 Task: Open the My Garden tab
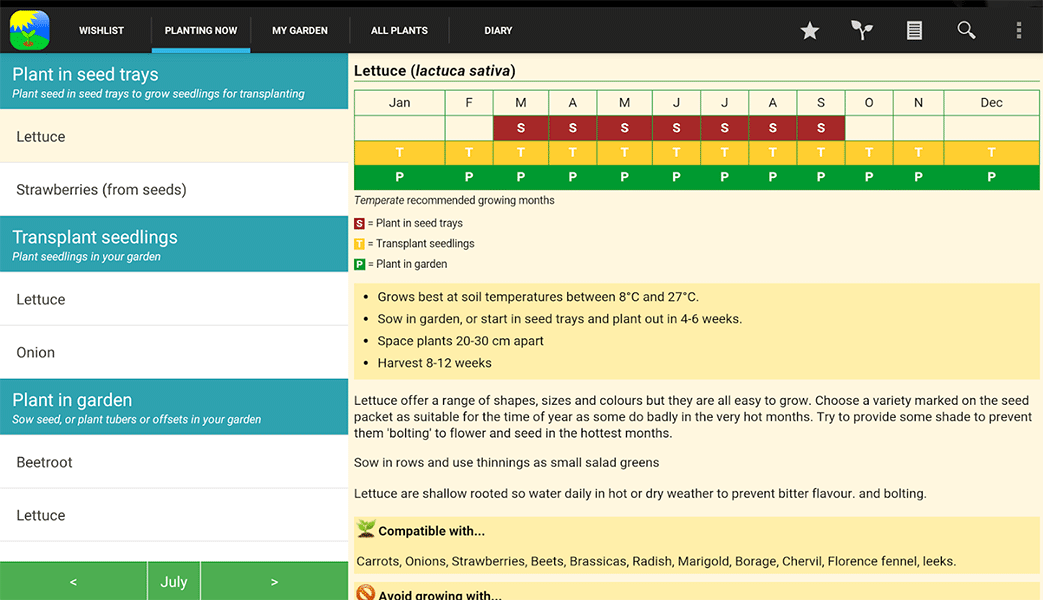point(300,31)
